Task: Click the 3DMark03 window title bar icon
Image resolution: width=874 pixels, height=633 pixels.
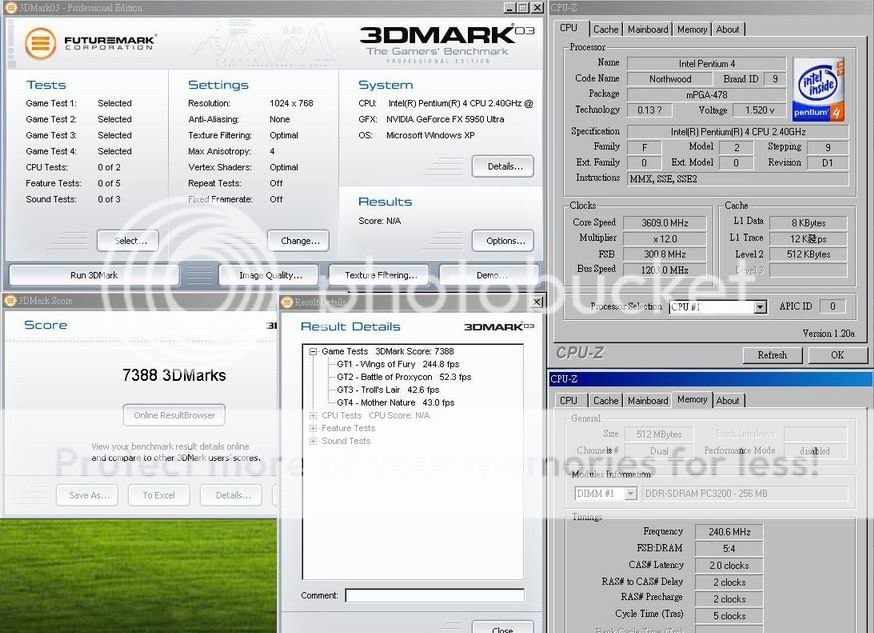Action: pyautogui.click(x=10, y=8)
